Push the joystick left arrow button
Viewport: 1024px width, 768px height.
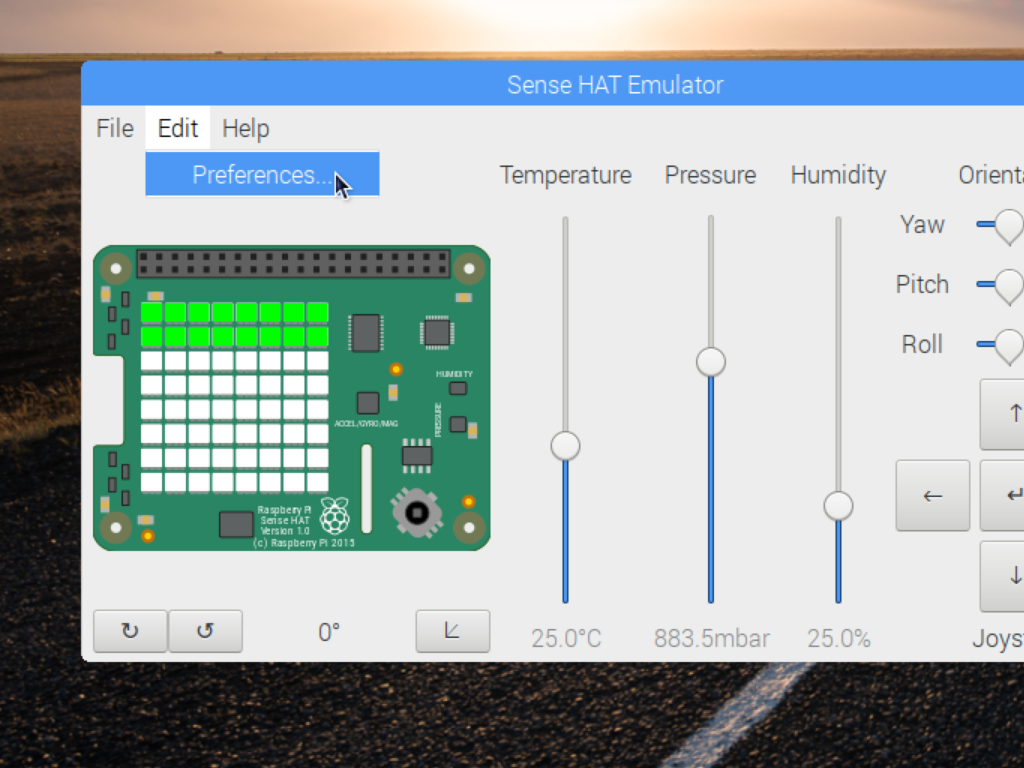pos(933,496)
